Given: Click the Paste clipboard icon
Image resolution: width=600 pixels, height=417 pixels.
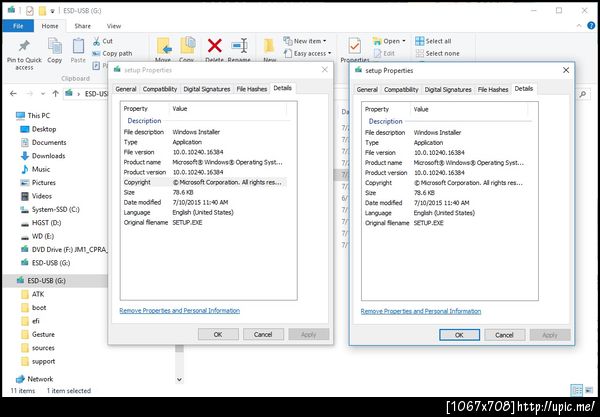Looking at the screenshot, I should coord(78,46).
